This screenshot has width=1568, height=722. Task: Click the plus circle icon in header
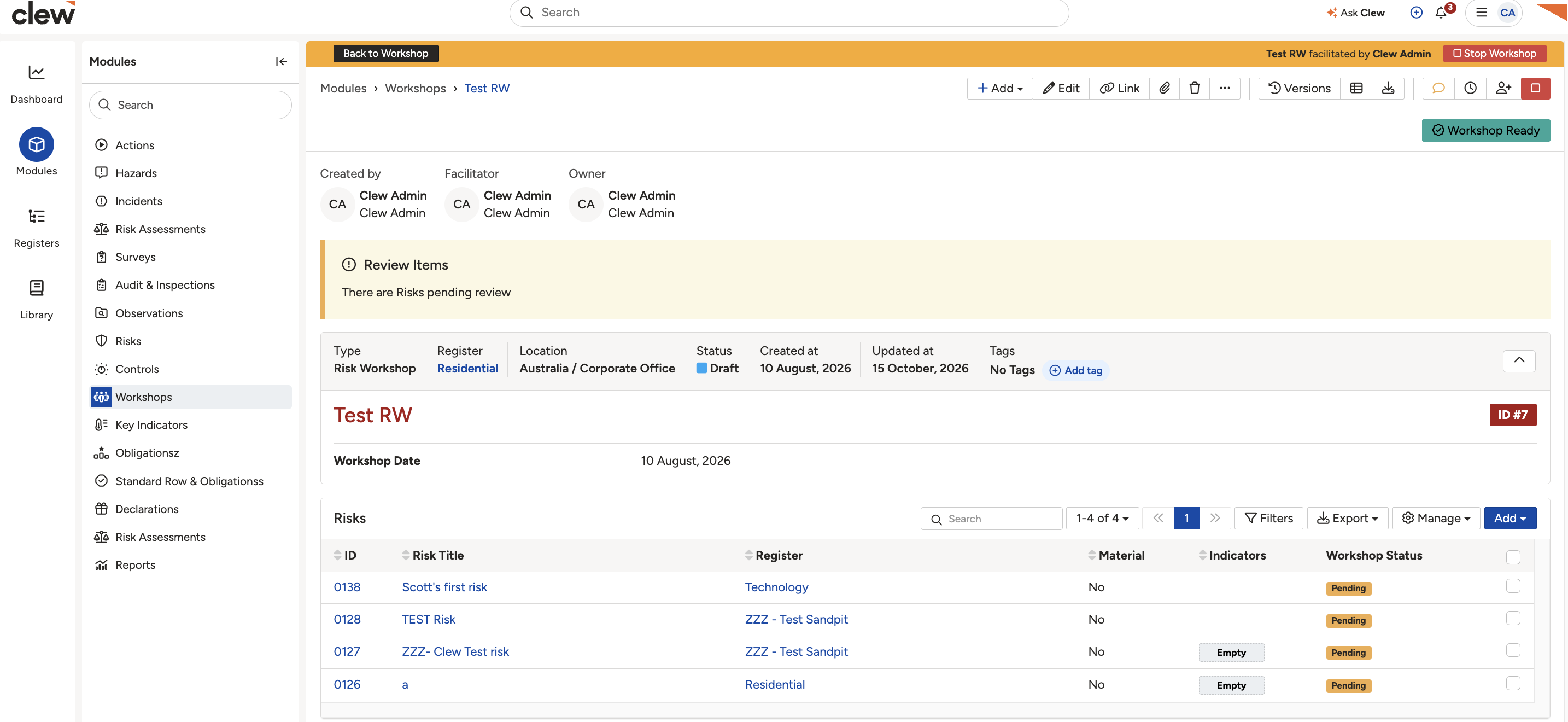(x=1416, y=13)
